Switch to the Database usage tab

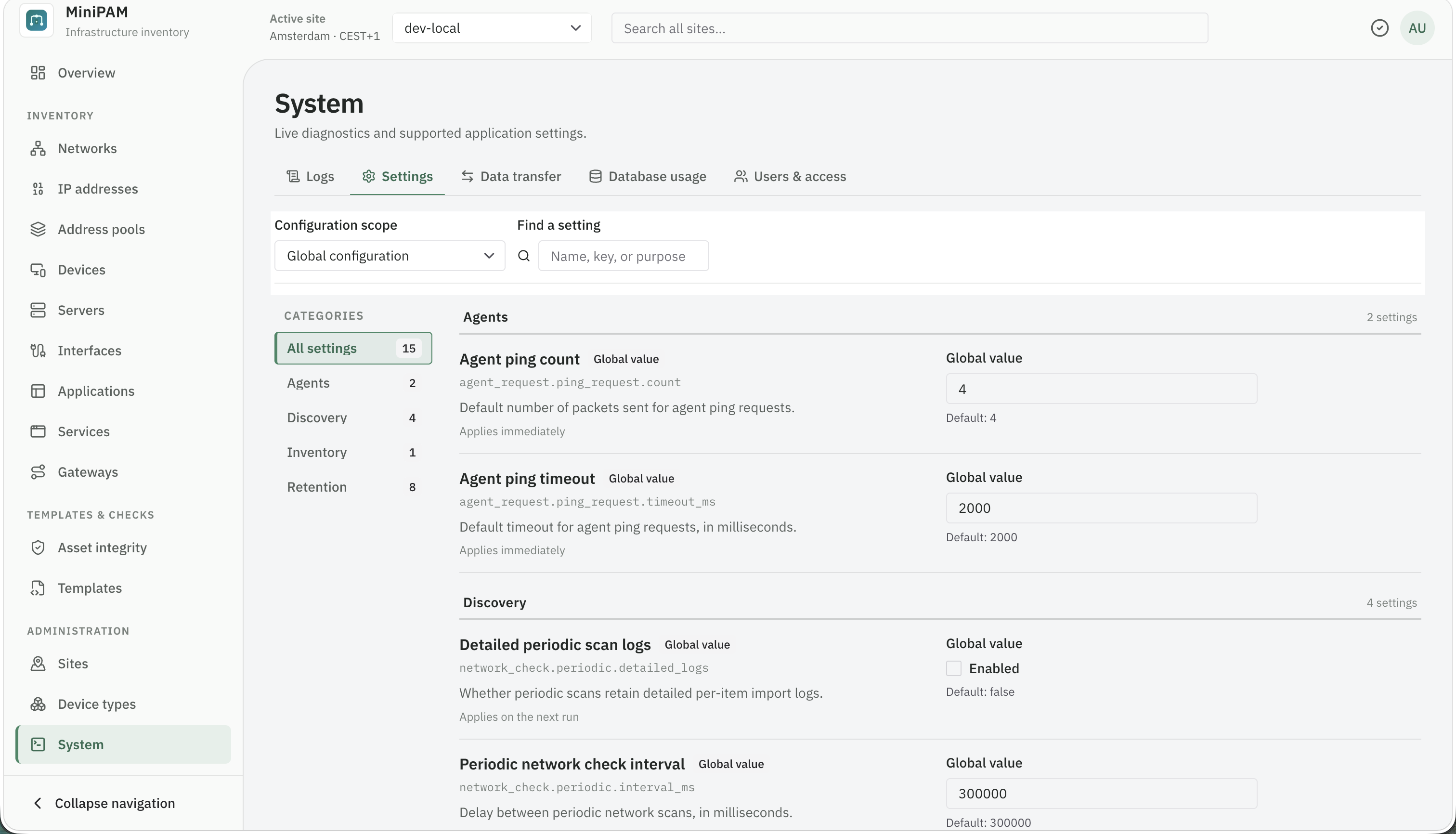tap(648, 176)
